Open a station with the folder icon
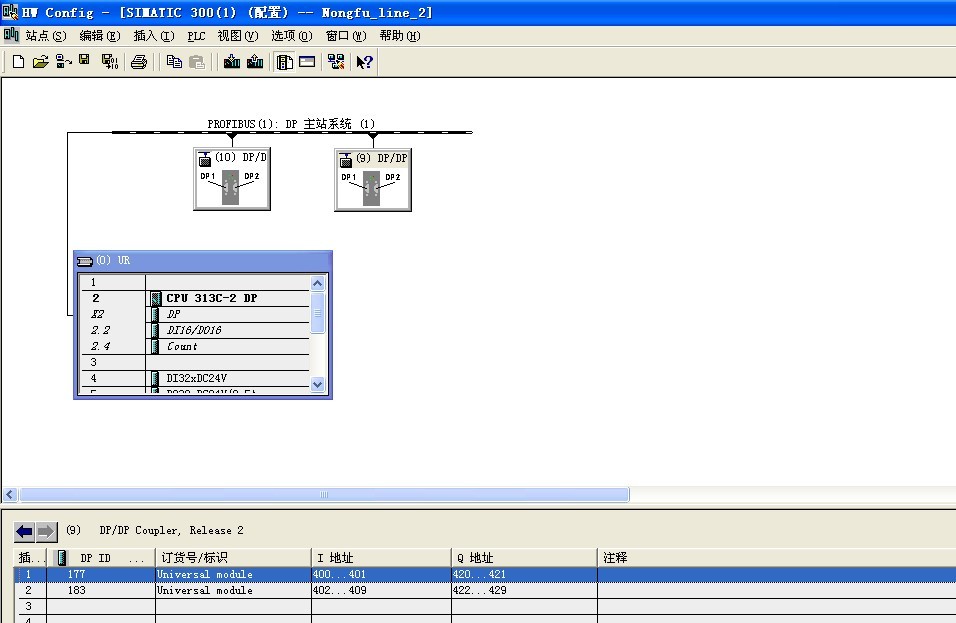The height and width of the screenshot is (623, 956). [x=40, y=62]
